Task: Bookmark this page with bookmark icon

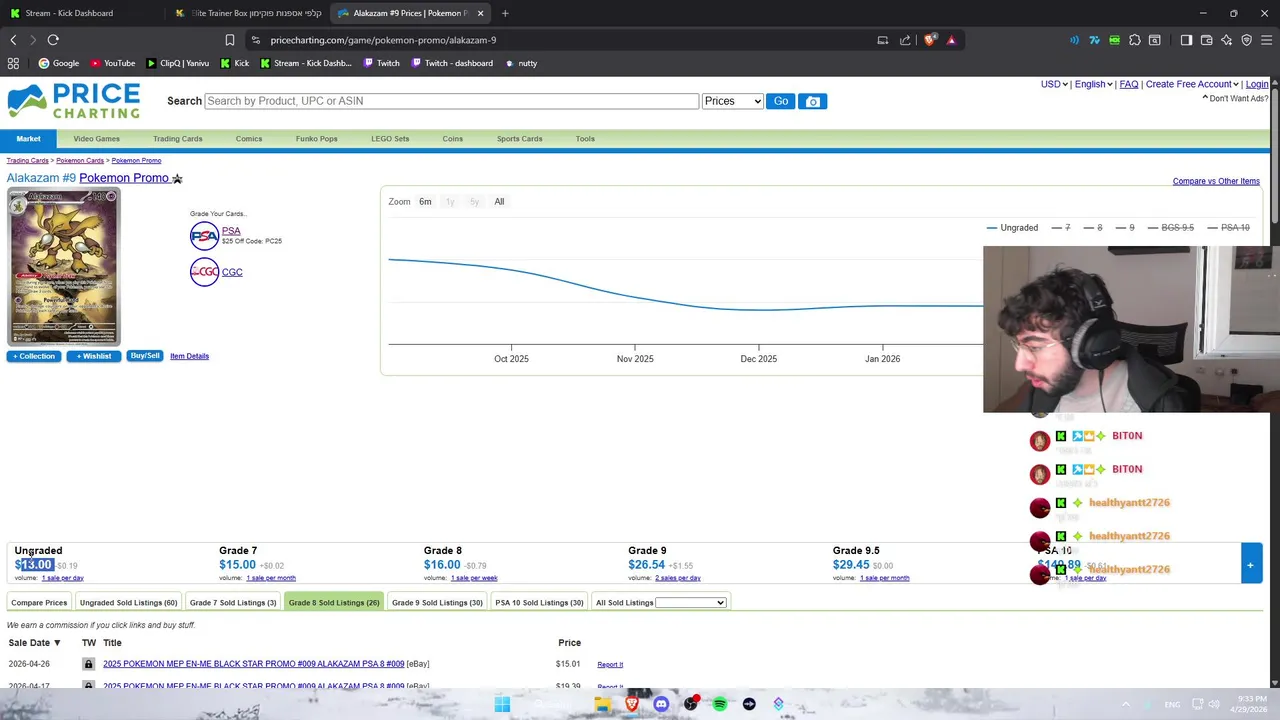Action: (230, 40)
